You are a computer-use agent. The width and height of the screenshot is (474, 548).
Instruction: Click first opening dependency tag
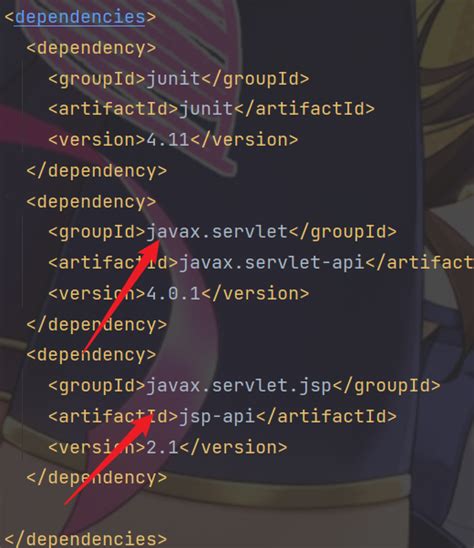coord(91,48)
